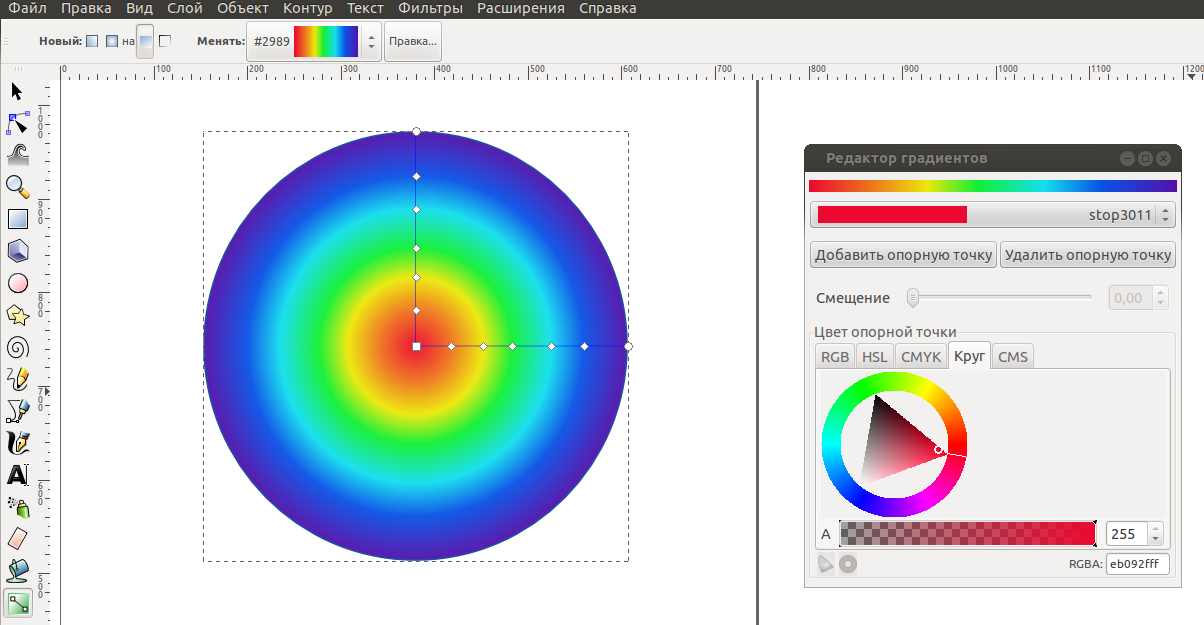The image size is (1204, 625).
Task: Select the Spiral tool
Action: 17,347
